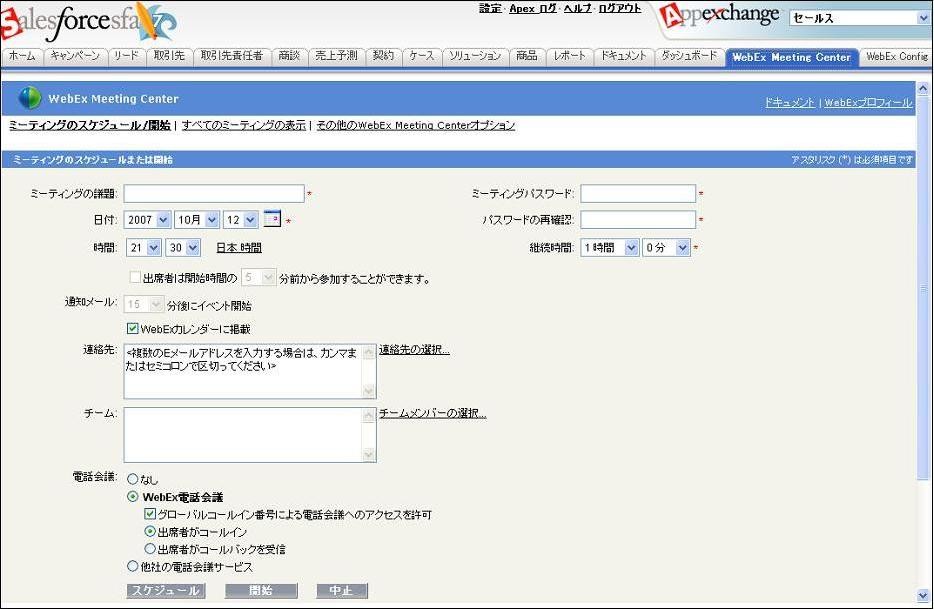This screenshot has width=934, height=609.
Task: Toggle early join before start time checkbox
Action: coord(135,277)
